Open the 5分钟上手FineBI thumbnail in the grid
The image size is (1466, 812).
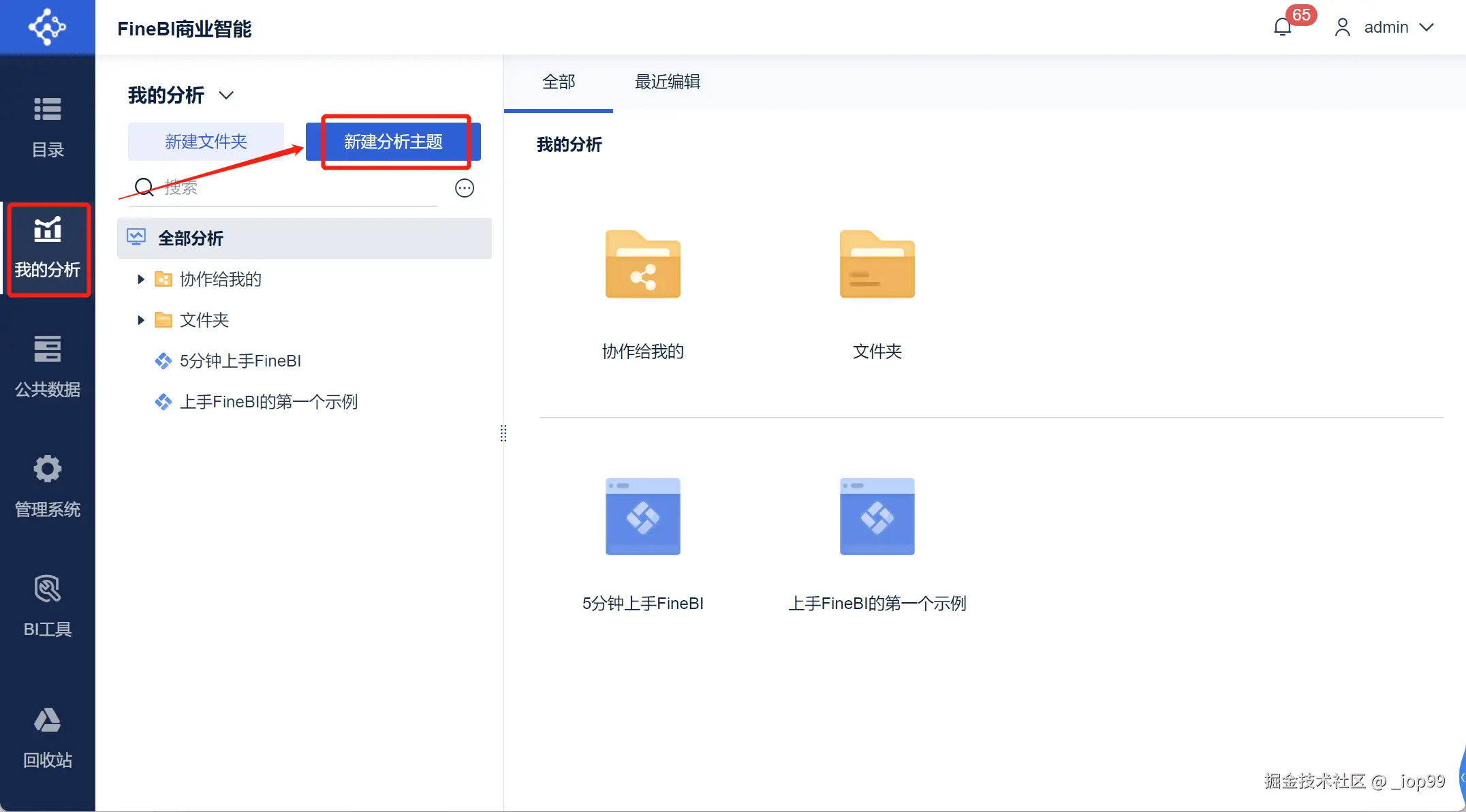(x=642, y=518)
